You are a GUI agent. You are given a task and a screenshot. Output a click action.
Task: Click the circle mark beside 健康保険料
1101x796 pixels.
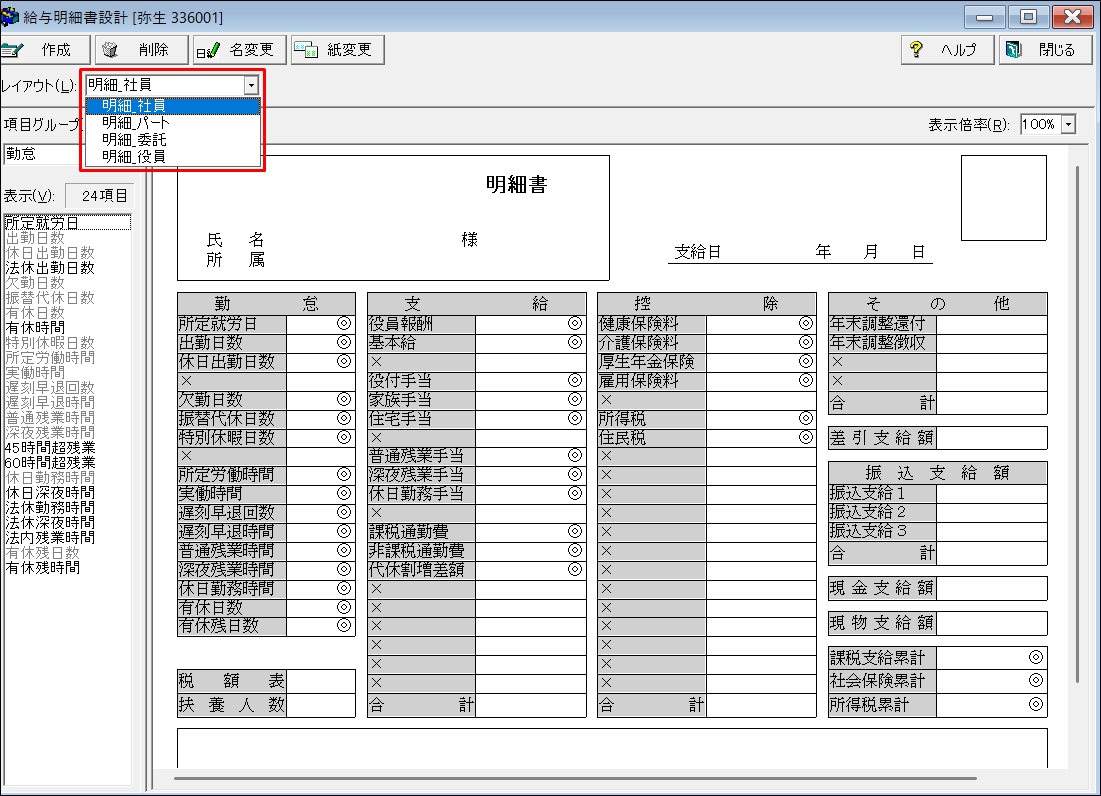(805, 323)
